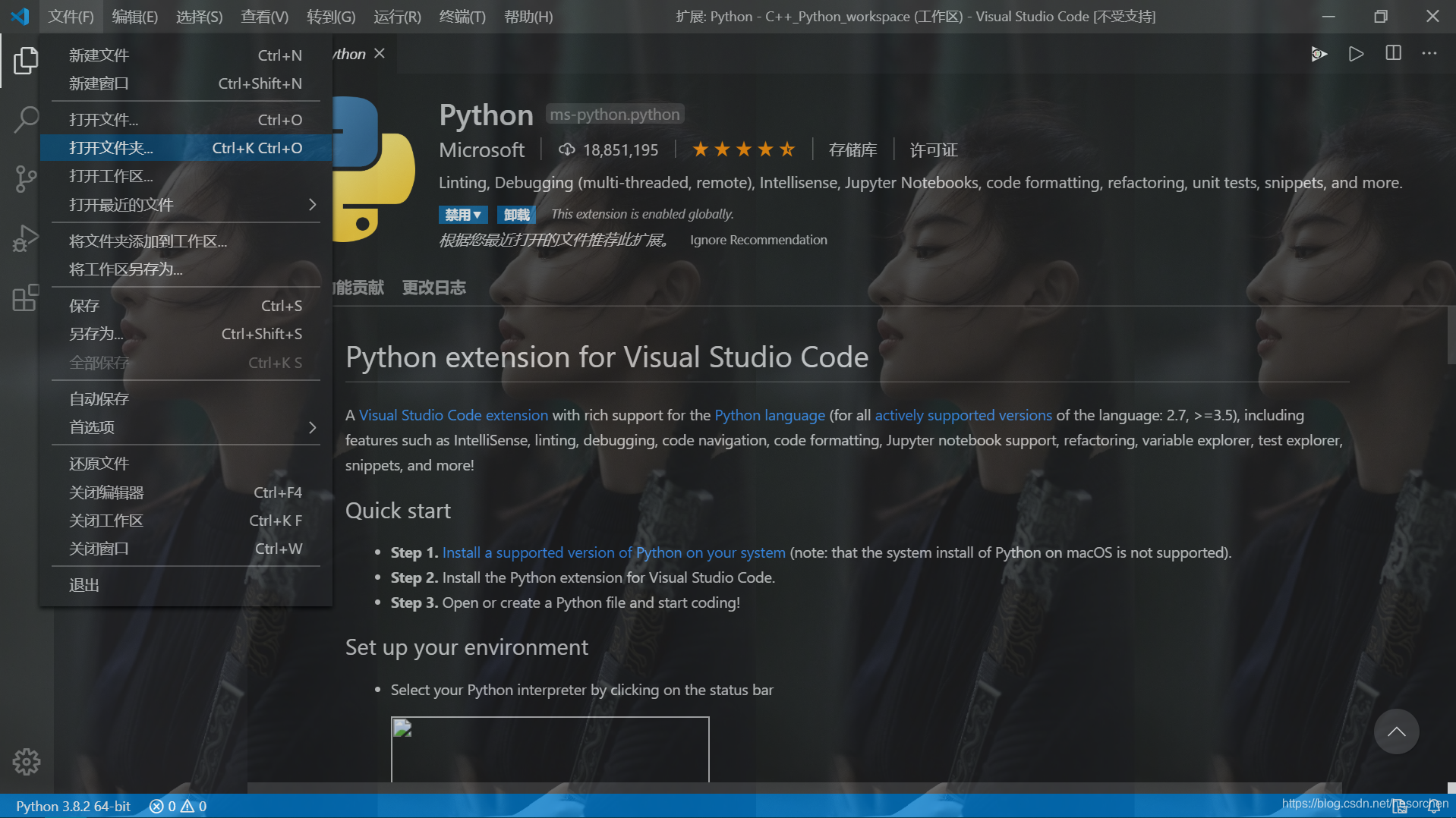Open the Extensions view in the activity bar
Screen dimensions: 1456x818
[x=26, y=297]
